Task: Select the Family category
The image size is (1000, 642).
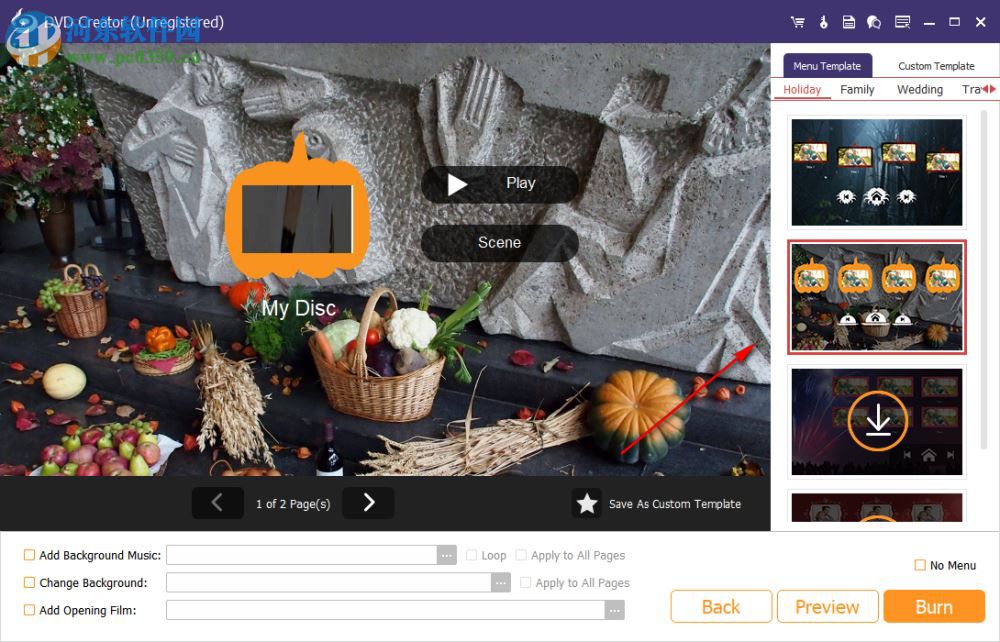Action: click(x=857, y=89)
